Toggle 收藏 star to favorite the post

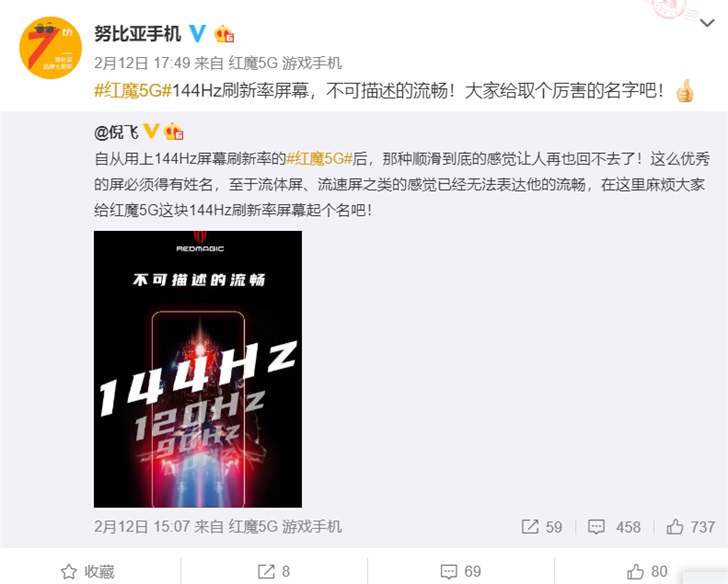point(88,571)
